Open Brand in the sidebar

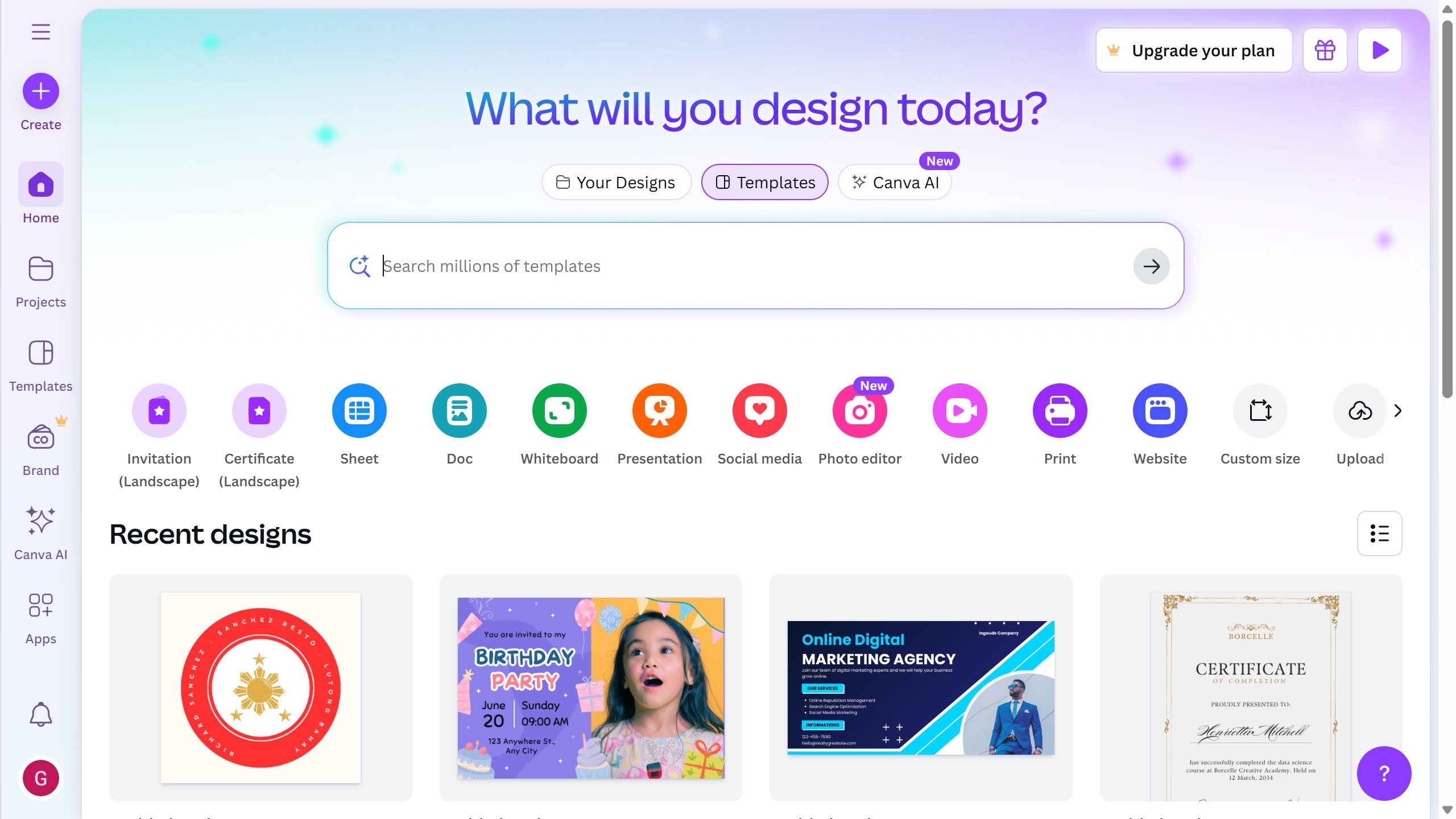pos(40,449)
